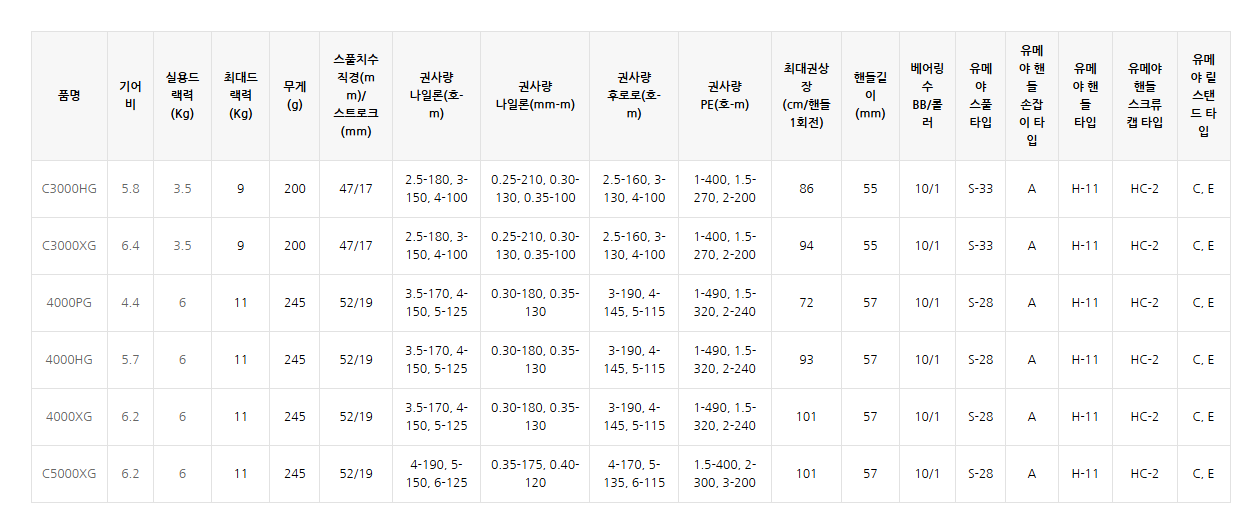Click the 4000HG model name

[x=69, y=360]
